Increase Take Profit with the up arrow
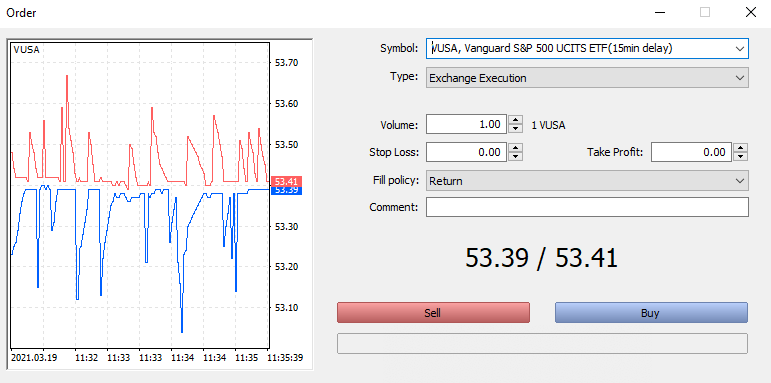 click(x=740, y=147)
